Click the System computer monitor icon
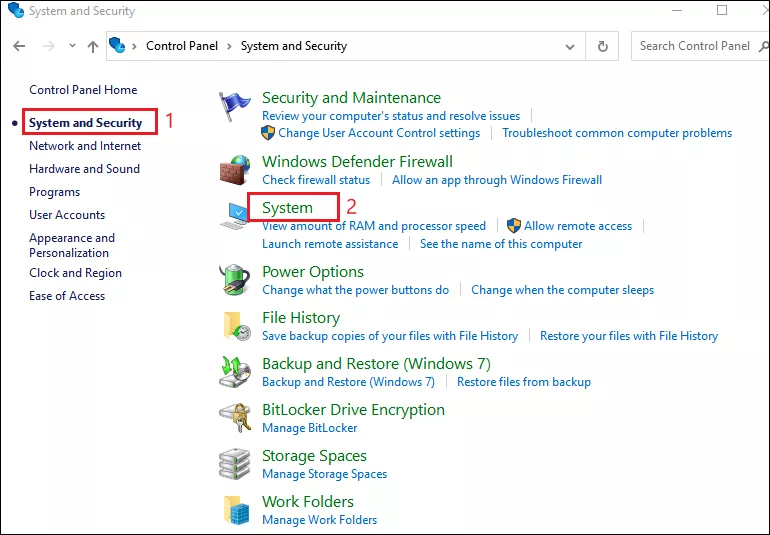 point(234,216)
